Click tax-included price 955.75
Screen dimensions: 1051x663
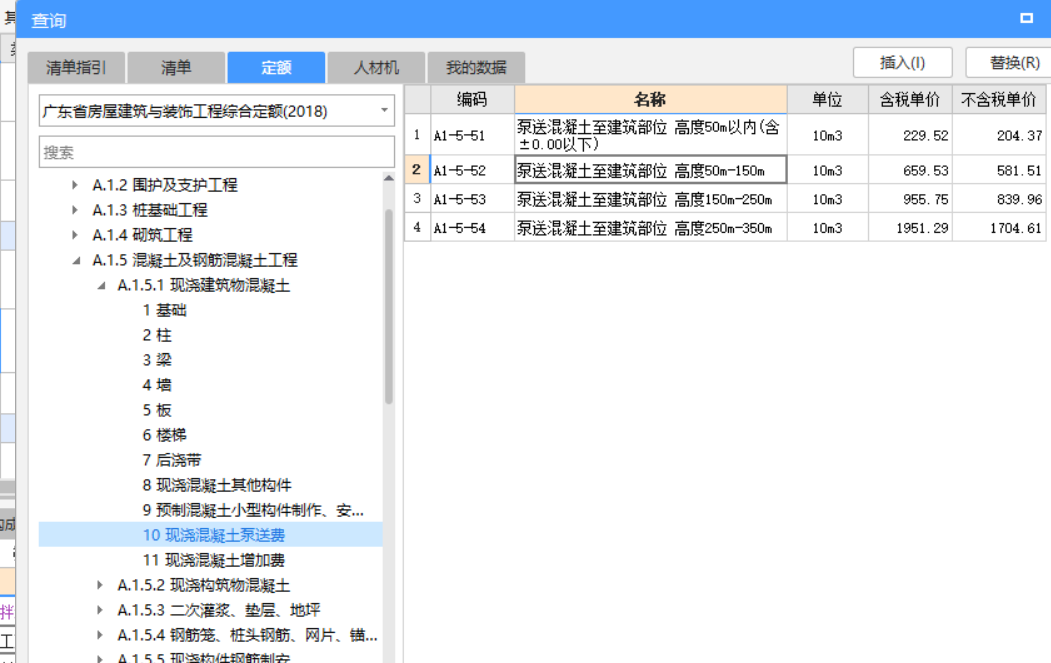tap(910, 199)
